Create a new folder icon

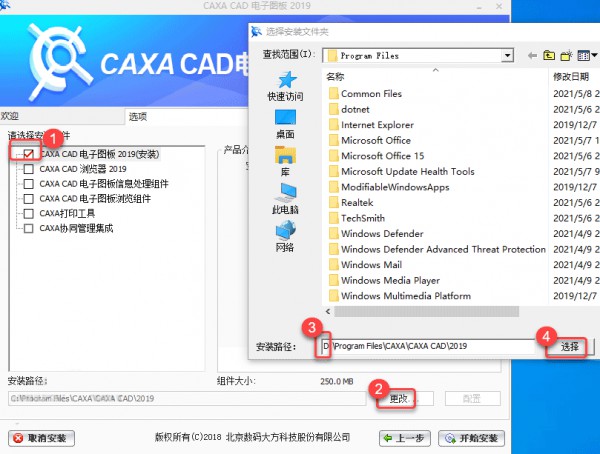566,56
